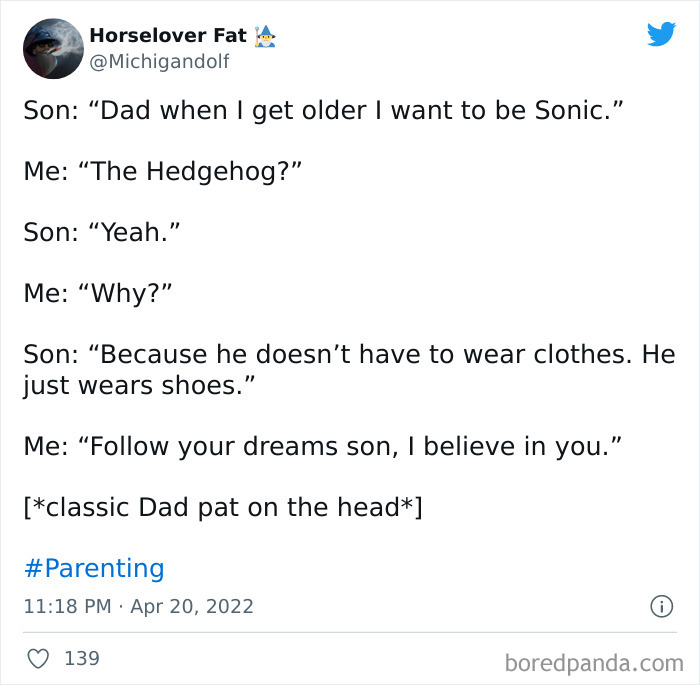Click the line about wanting to be Sonic
This screenshot has width=700, height=685.
[324, 110]
